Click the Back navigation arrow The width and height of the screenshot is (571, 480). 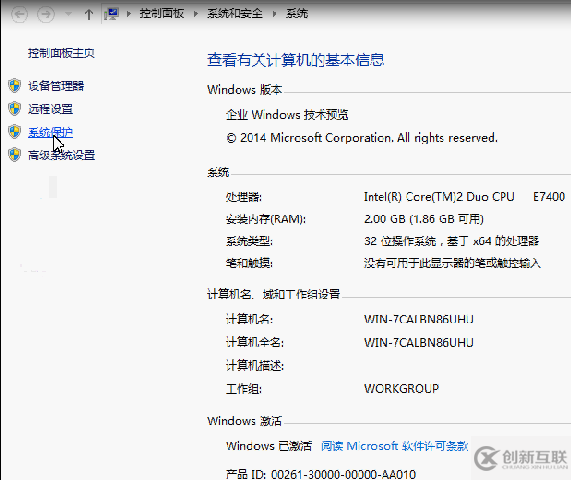tap(19, 15)
